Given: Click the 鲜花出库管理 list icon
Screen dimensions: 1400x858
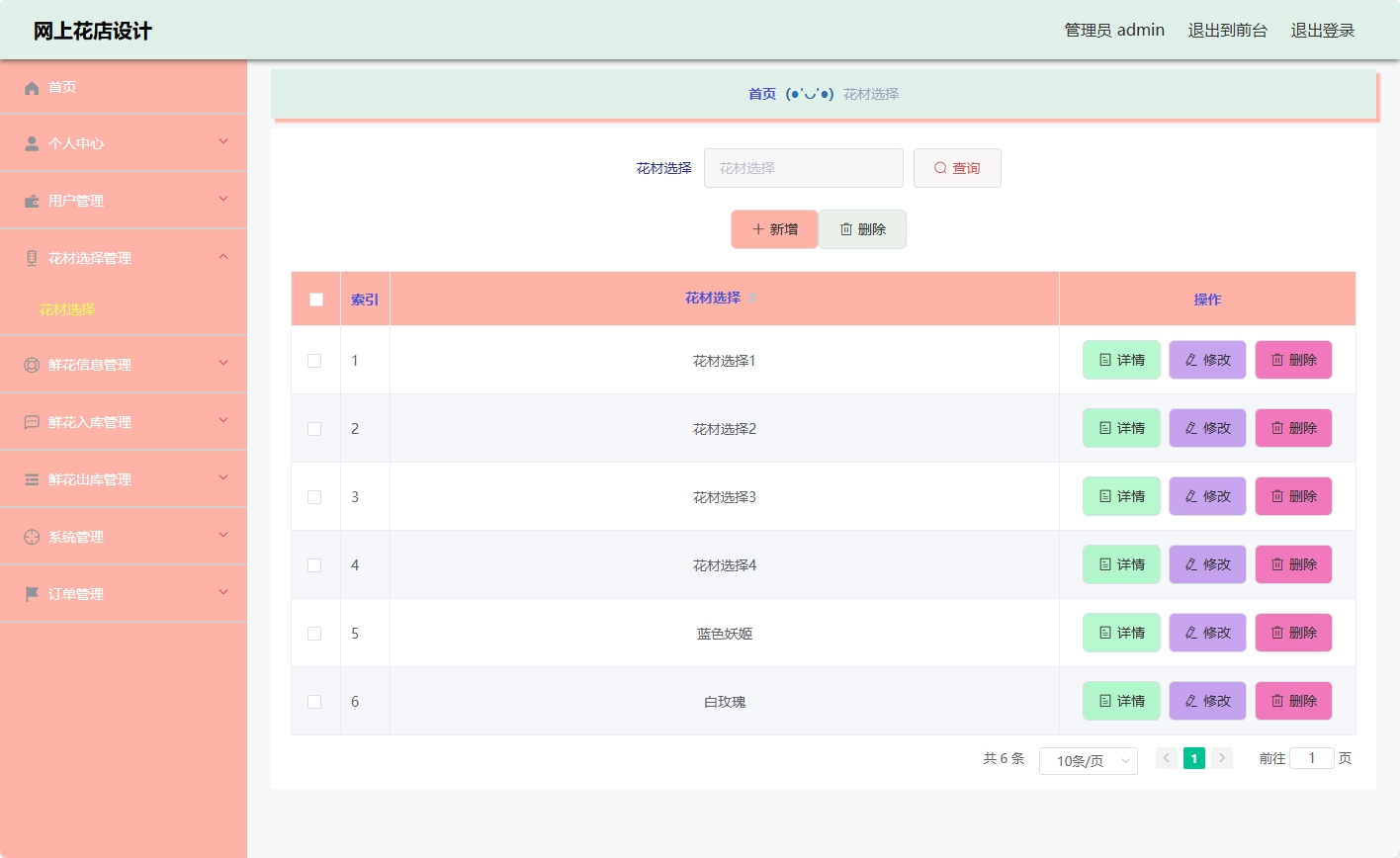Looking at the screenshot, I should click(33, 478).
